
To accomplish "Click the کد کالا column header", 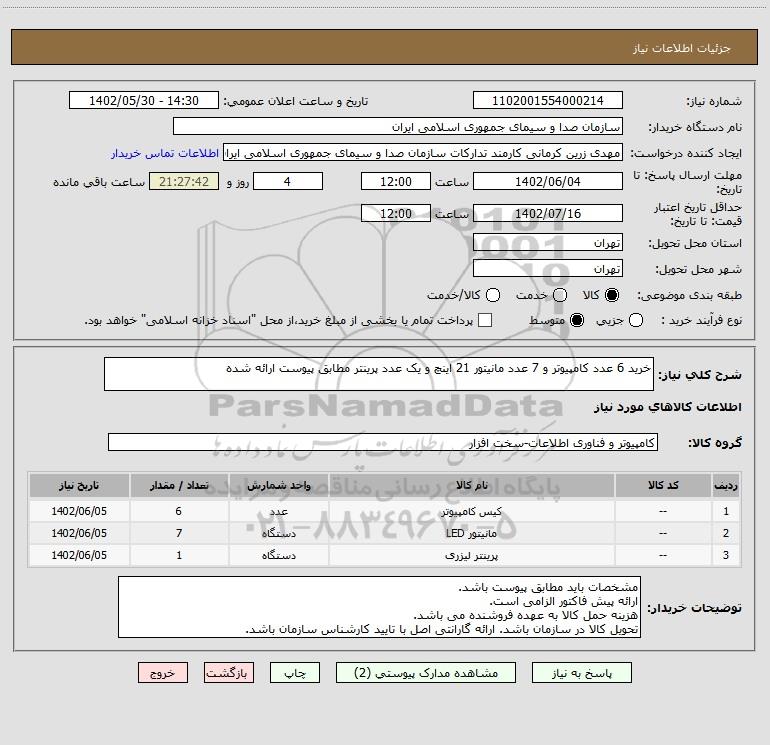I will coord(663,485).
